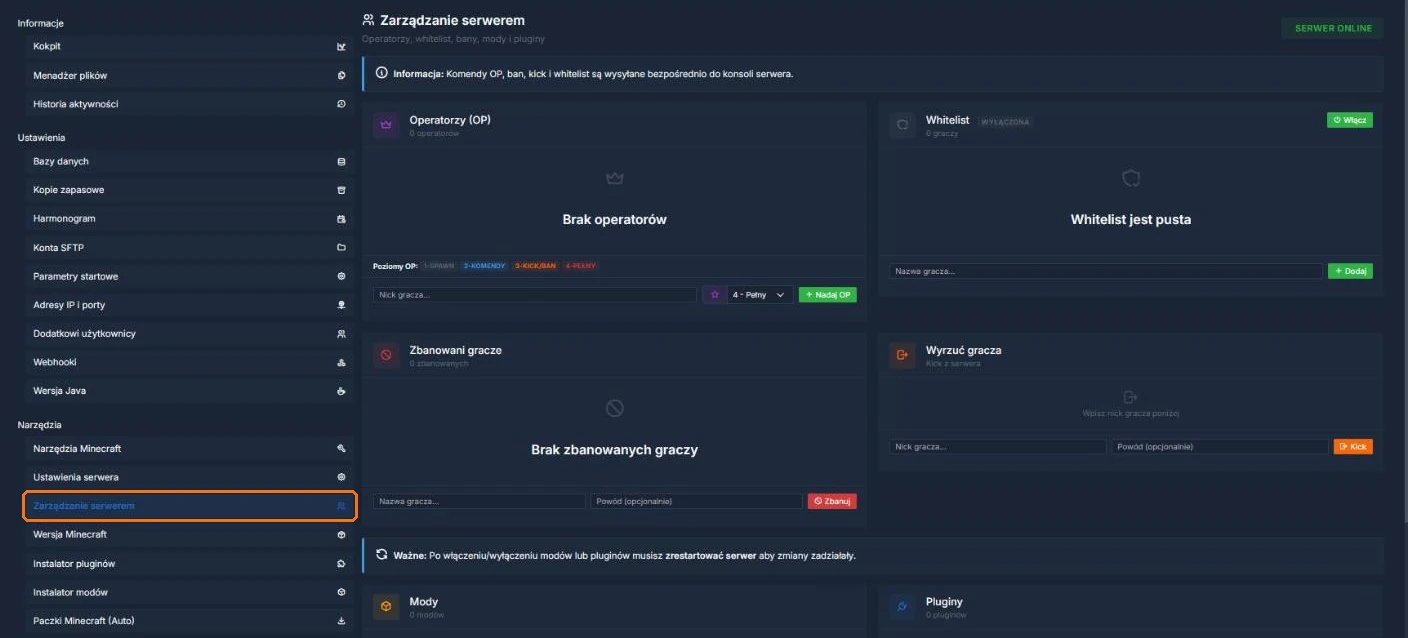
Task: Focus the OP Nick gracza field
Action: [535, 295]
